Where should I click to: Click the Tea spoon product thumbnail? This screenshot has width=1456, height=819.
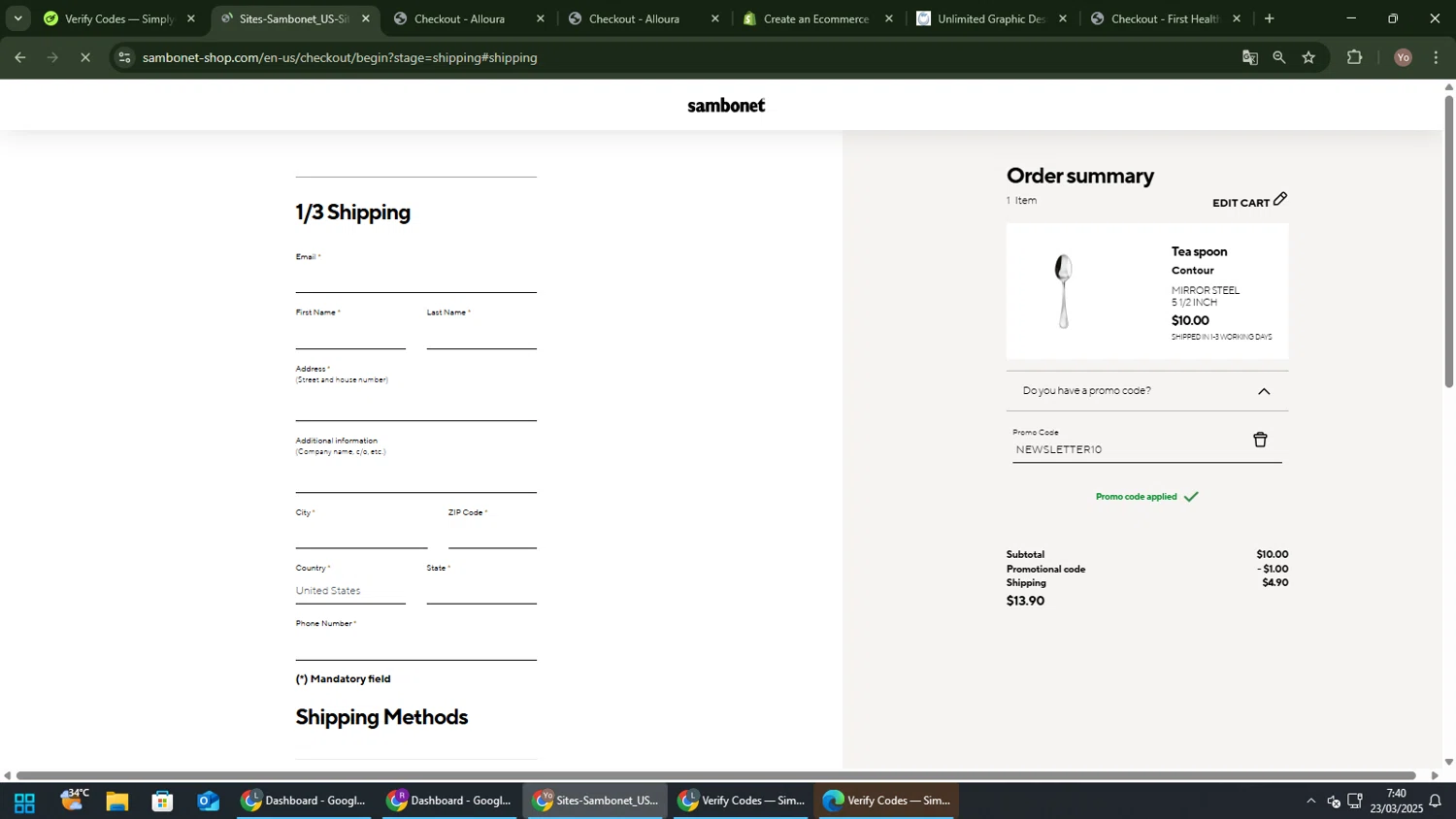(x=1064, y=291)
